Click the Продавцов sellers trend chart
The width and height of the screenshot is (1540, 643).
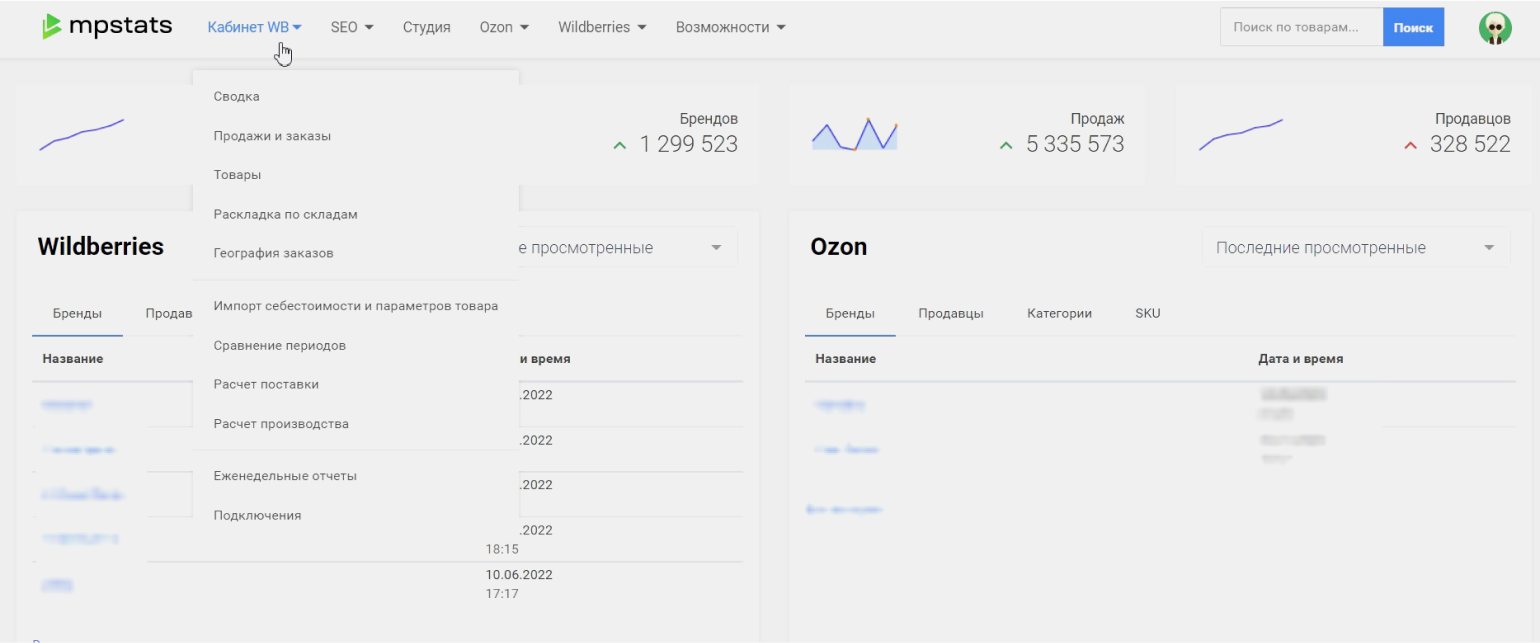[x=1240, y=136]
